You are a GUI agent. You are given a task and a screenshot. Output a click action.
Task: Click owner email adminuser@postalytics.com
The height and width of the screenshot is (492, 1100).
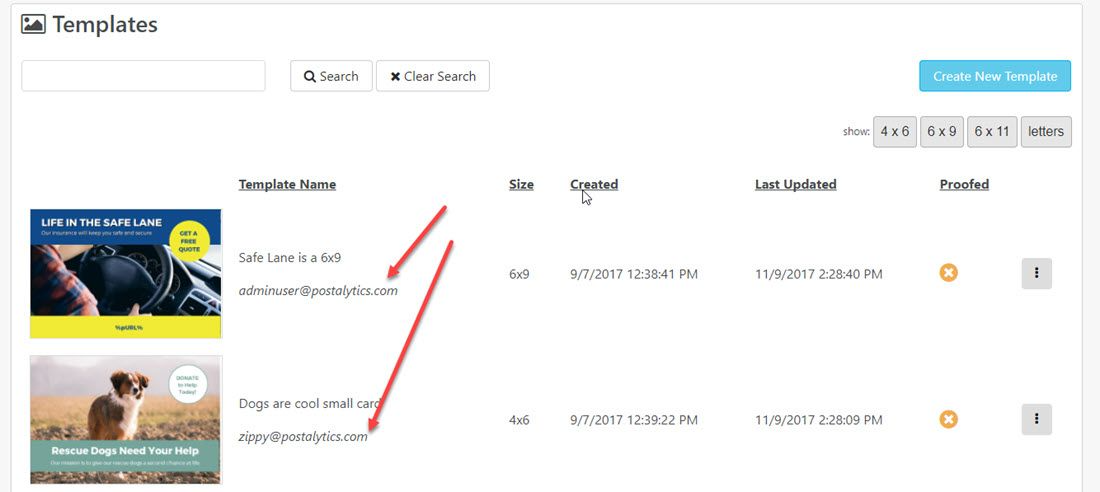pos(318,290)
